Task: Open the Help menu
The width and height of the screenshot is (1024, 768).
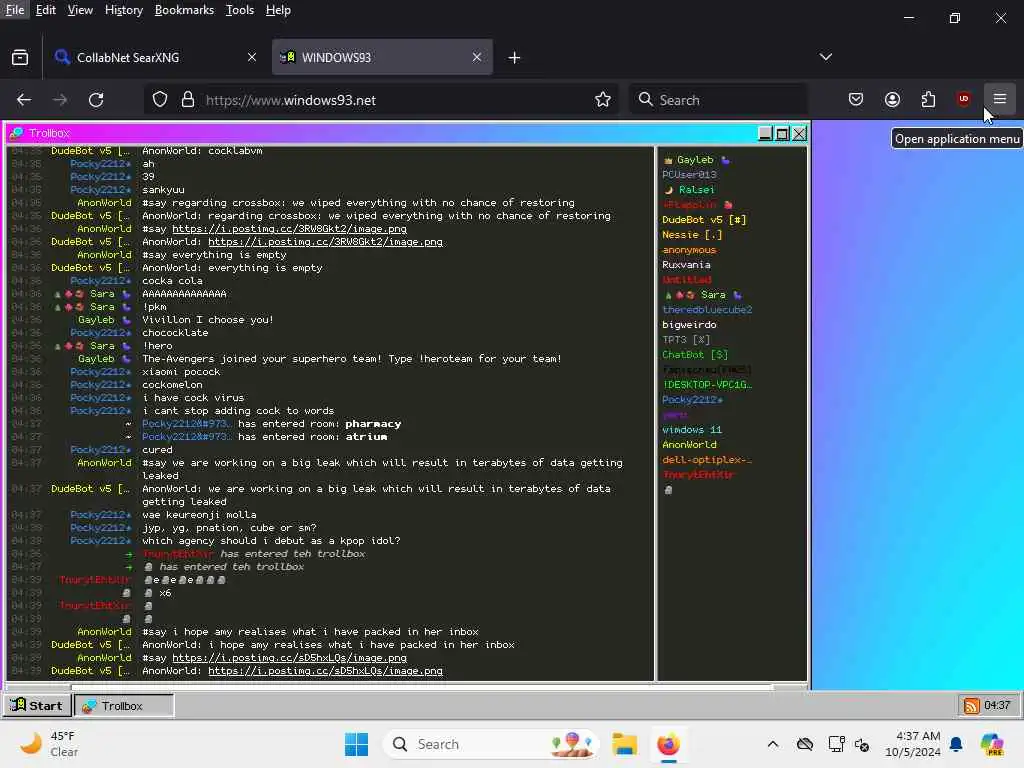Action: tap(278, 10)
